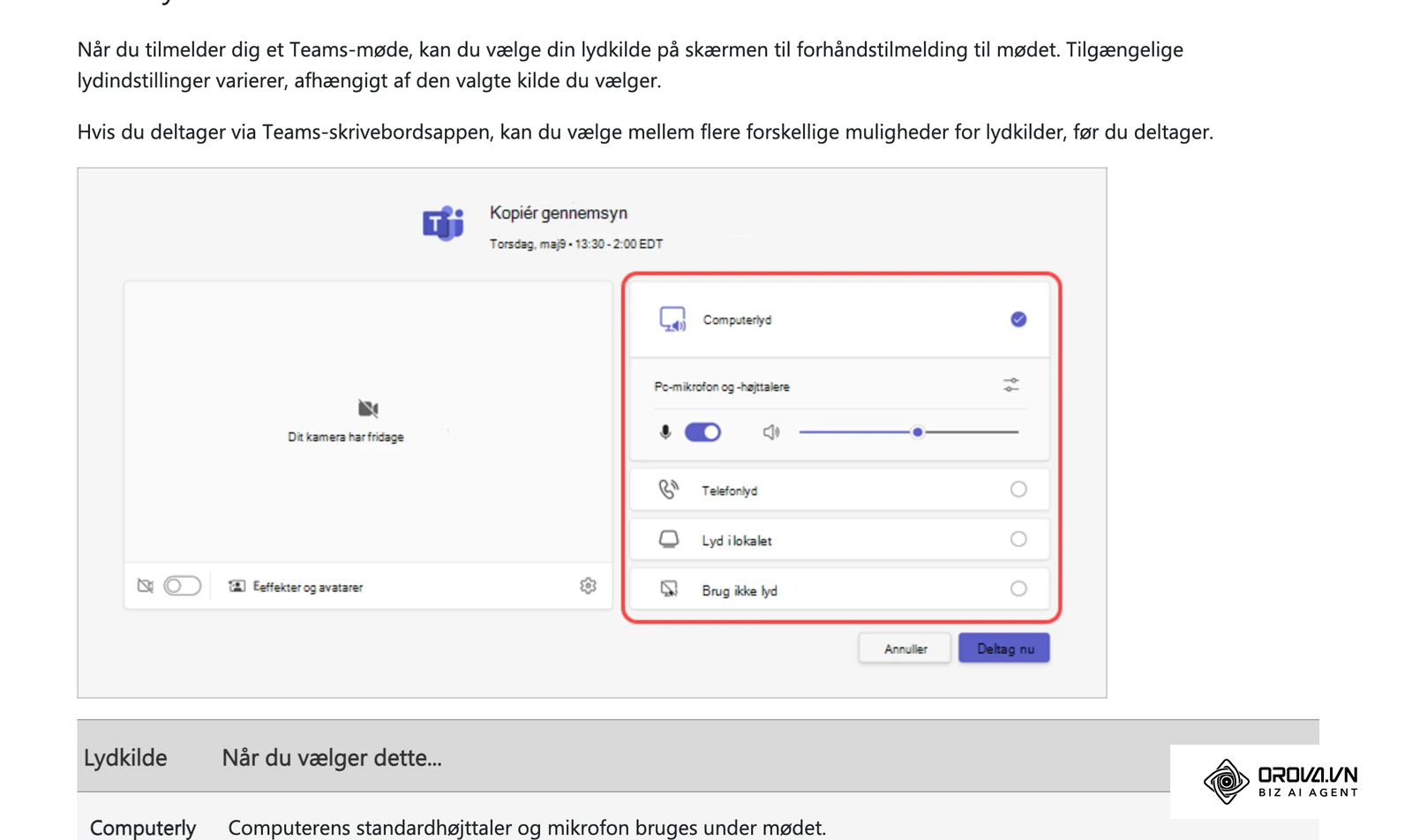Click the Lyd i lokalet room icon
The width and height of the screenshot is (1412, 840).
[x=669, y=539]
